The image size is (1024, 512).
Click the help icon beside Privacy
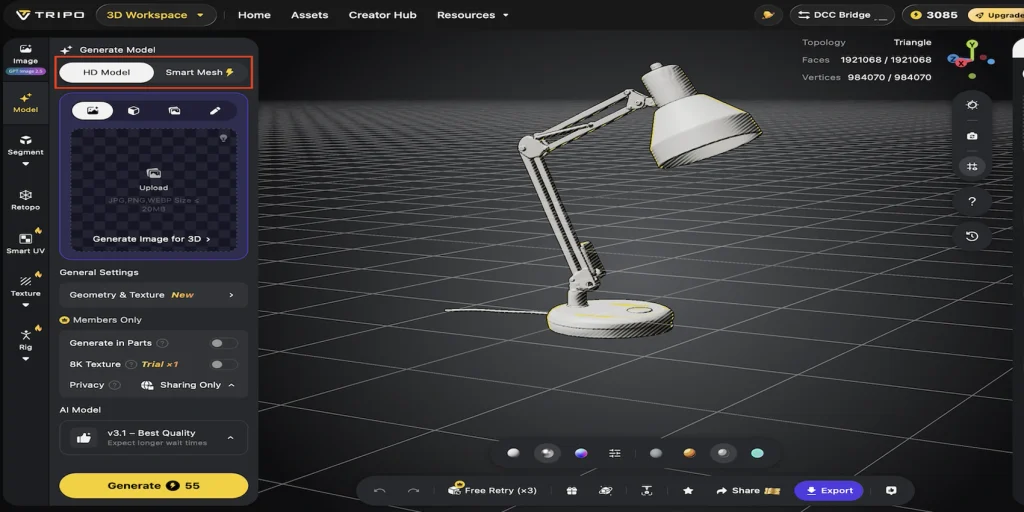pos(114,385)
